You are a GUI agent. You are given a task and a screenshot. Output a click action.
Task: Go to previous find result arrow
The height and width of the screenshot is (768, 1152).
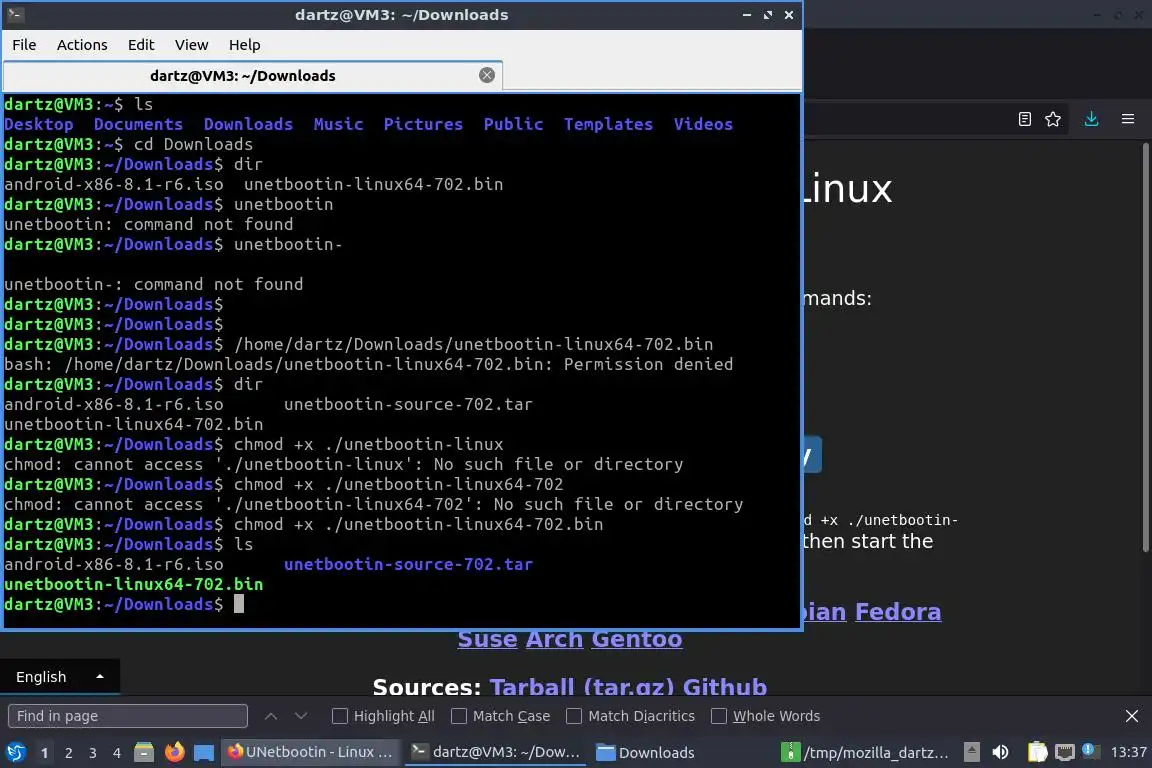(271, 716)
